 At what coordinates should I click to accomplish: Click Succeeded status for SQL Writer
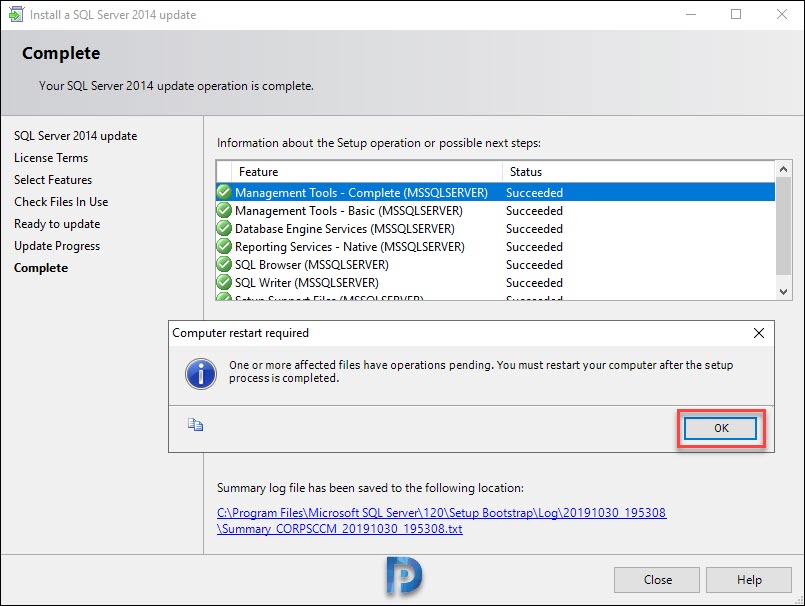534,283
